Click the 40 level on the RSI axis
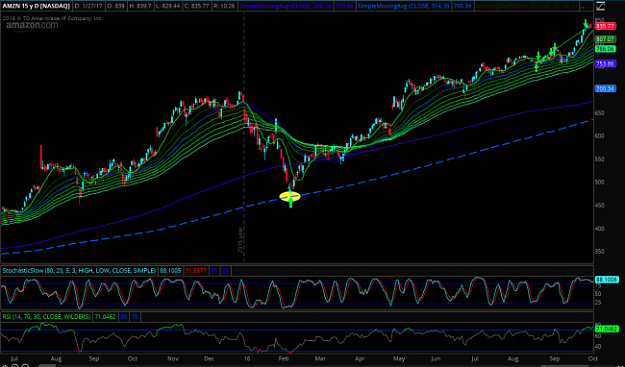 (597, 346)
